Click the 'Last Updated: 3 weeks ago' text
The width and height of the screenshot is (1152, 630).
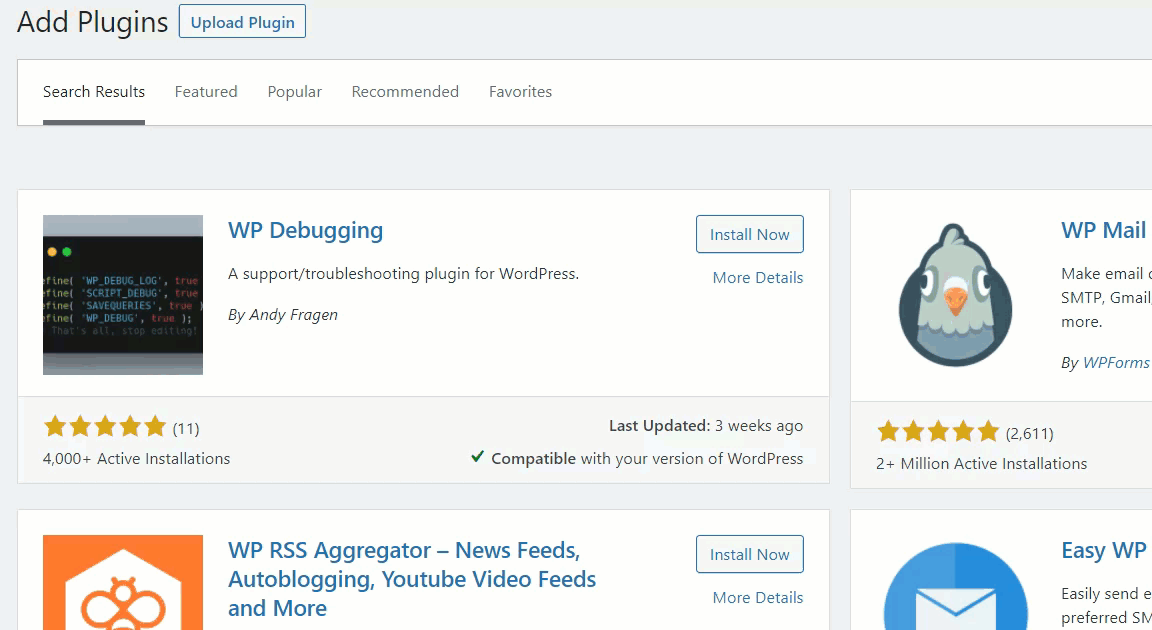click(x=706, y=426)
